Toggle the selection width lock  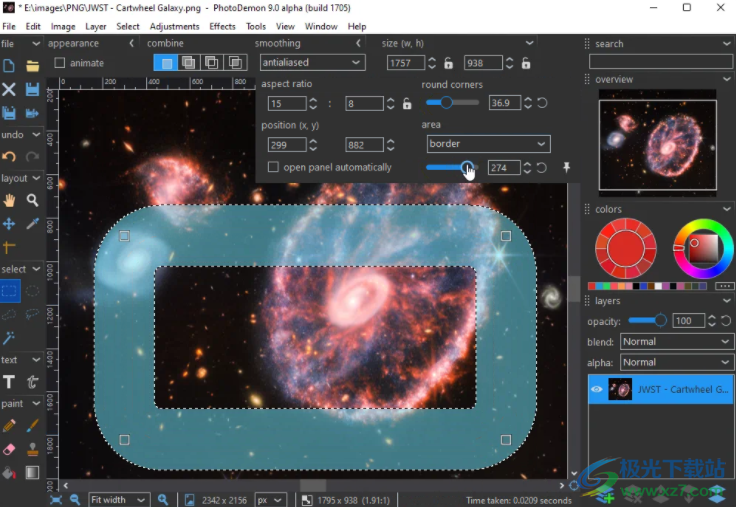tap(449, 63)
